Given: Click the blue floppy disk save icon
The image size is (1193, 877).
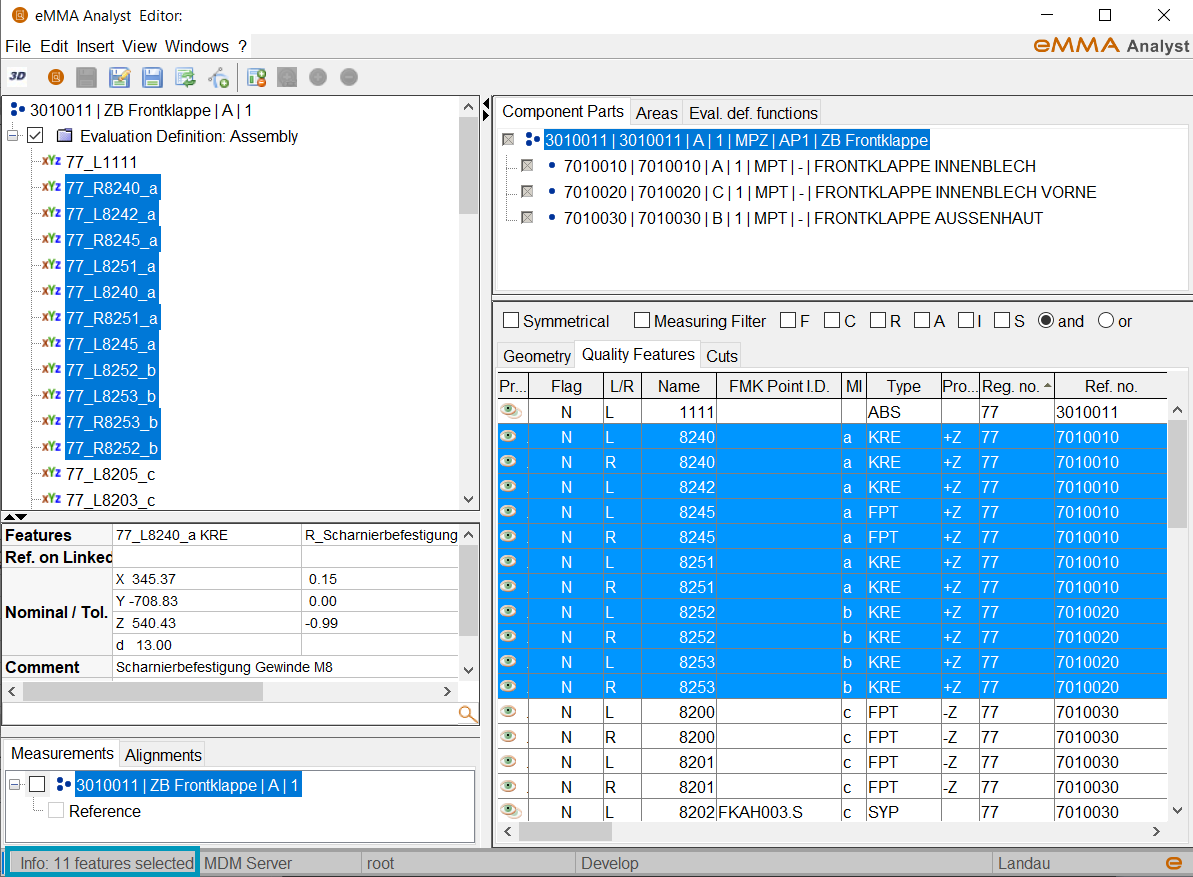Looking at the screenshot, I should [x=152, y=77].
